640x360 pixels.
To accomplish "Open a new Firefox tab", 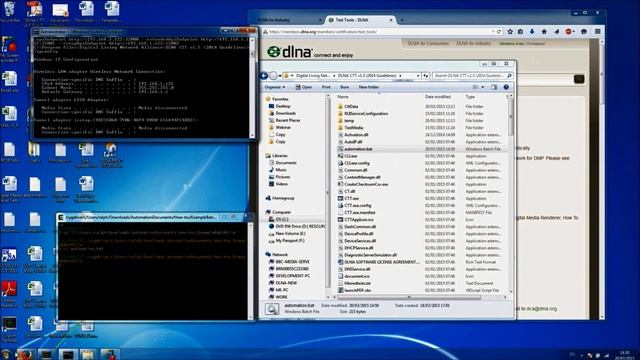I will coord(402,20).
